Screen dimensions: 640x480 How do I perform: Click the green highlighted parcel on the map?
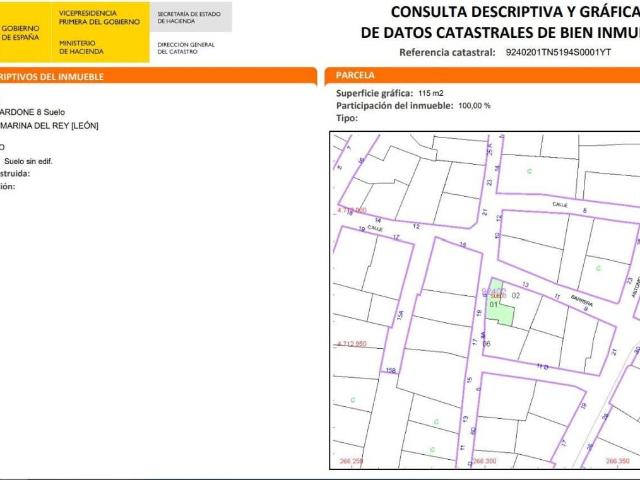pos(503,313)
